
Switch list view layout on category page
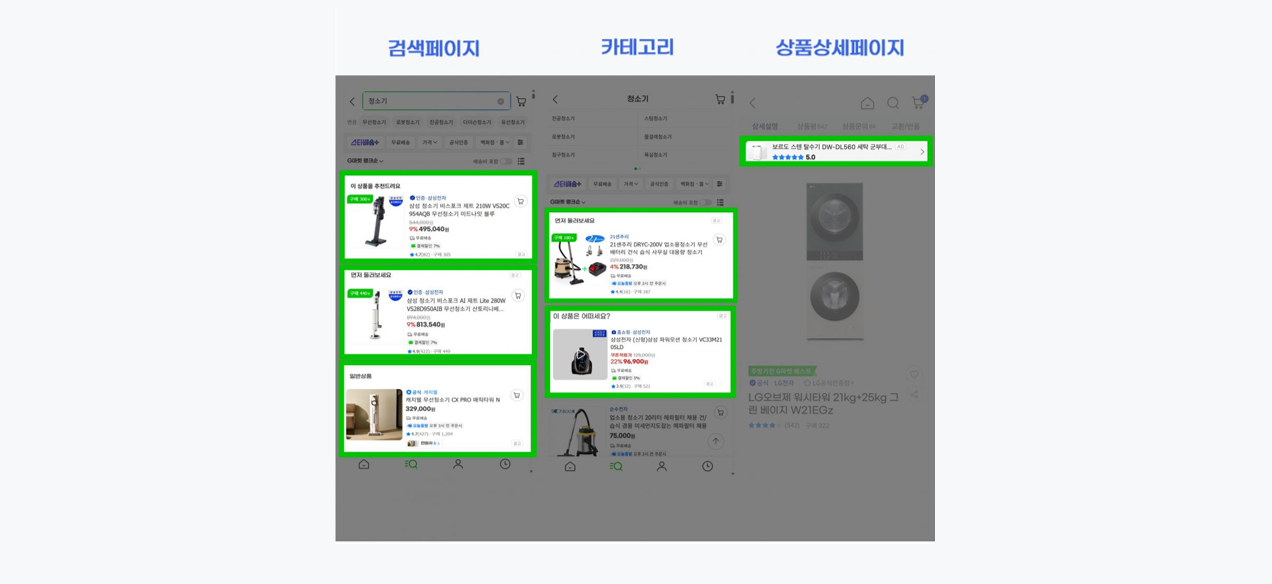[720, 202]
